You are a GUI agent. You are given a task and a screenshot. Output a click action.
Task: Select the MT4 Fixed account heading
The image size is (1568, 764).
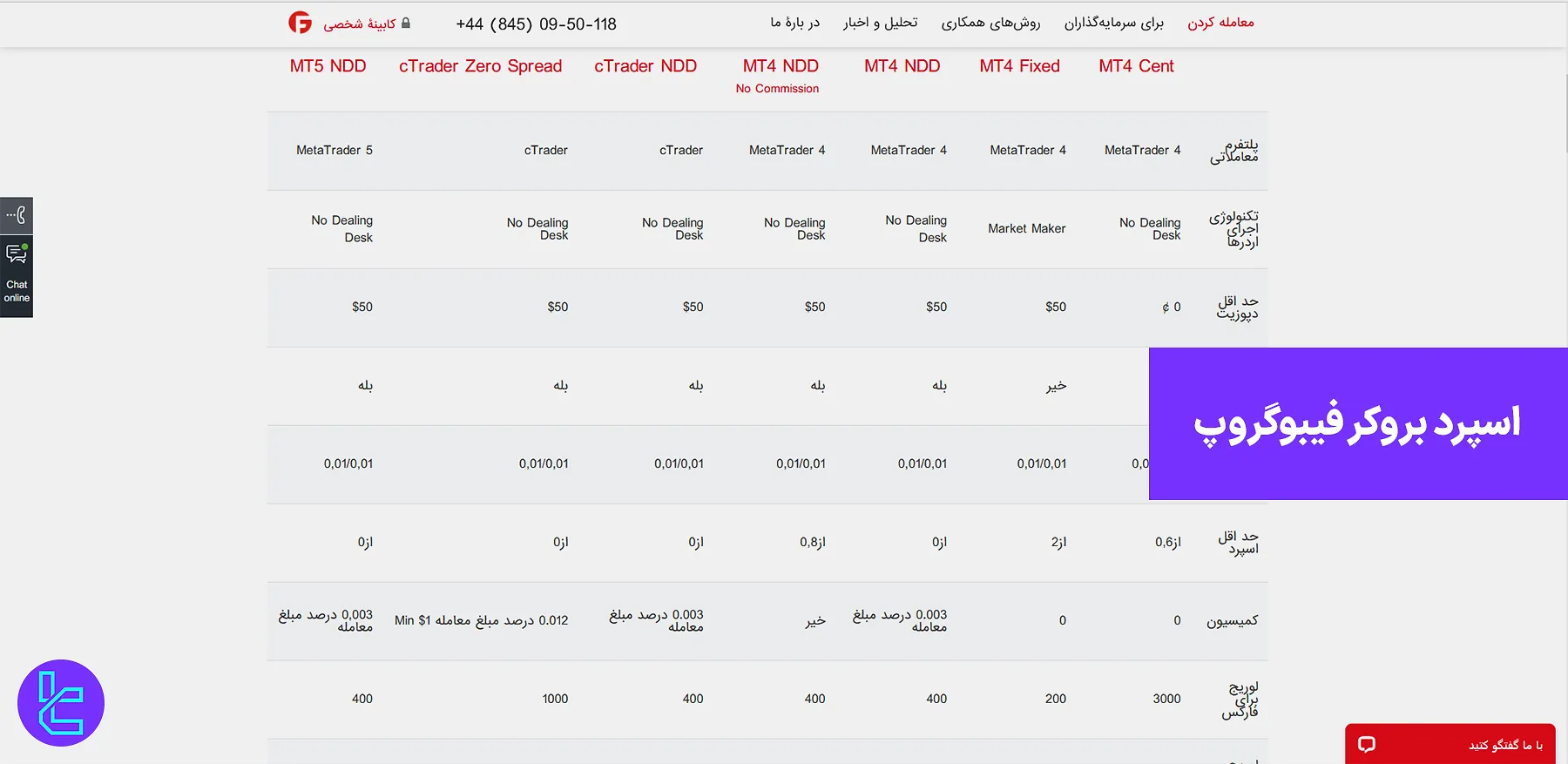click(1019, 66)
